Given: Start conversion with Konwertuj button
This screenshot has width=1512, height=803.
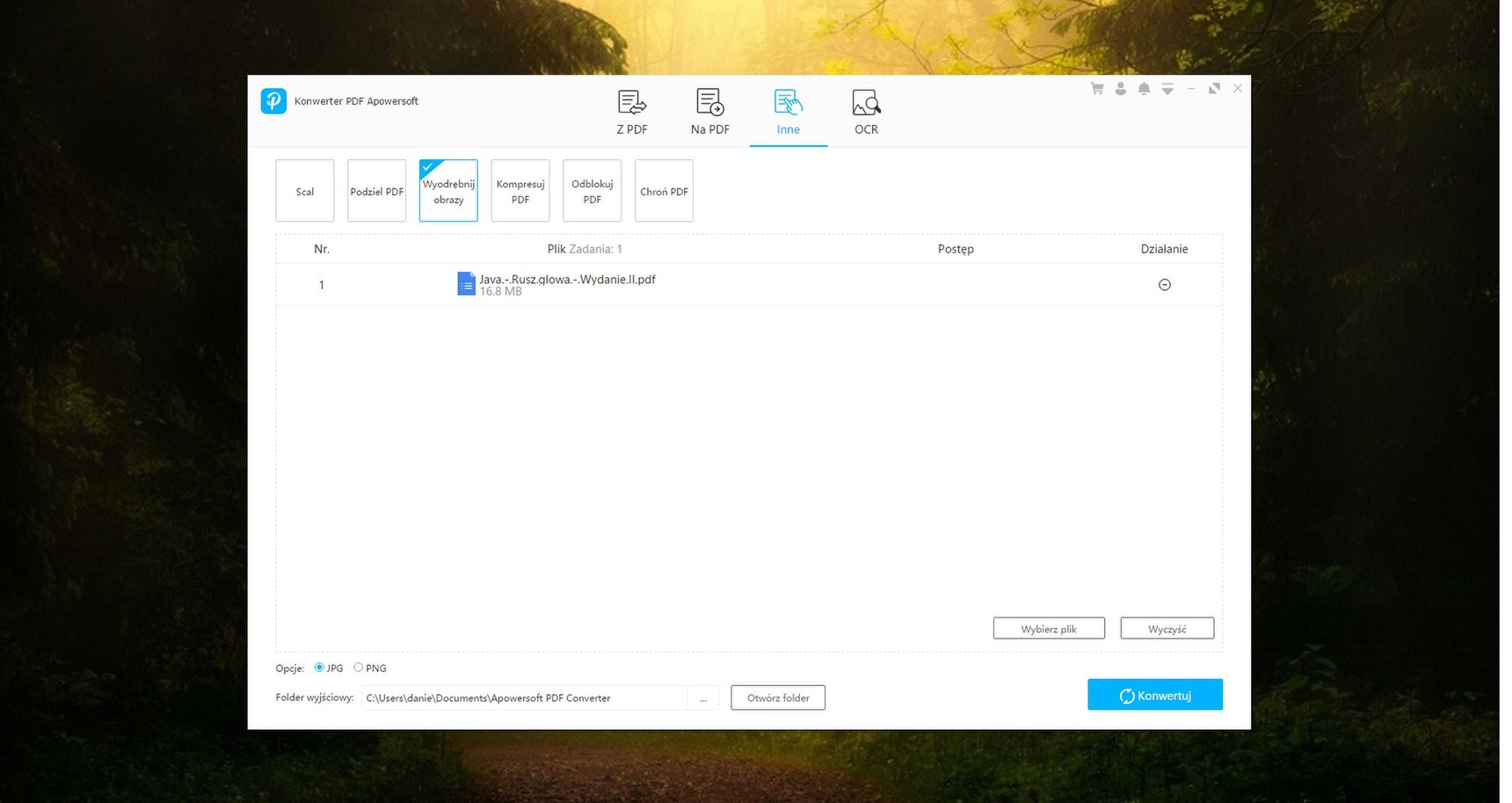Looking at the screenshot, I should click(x=1155, y=695).
